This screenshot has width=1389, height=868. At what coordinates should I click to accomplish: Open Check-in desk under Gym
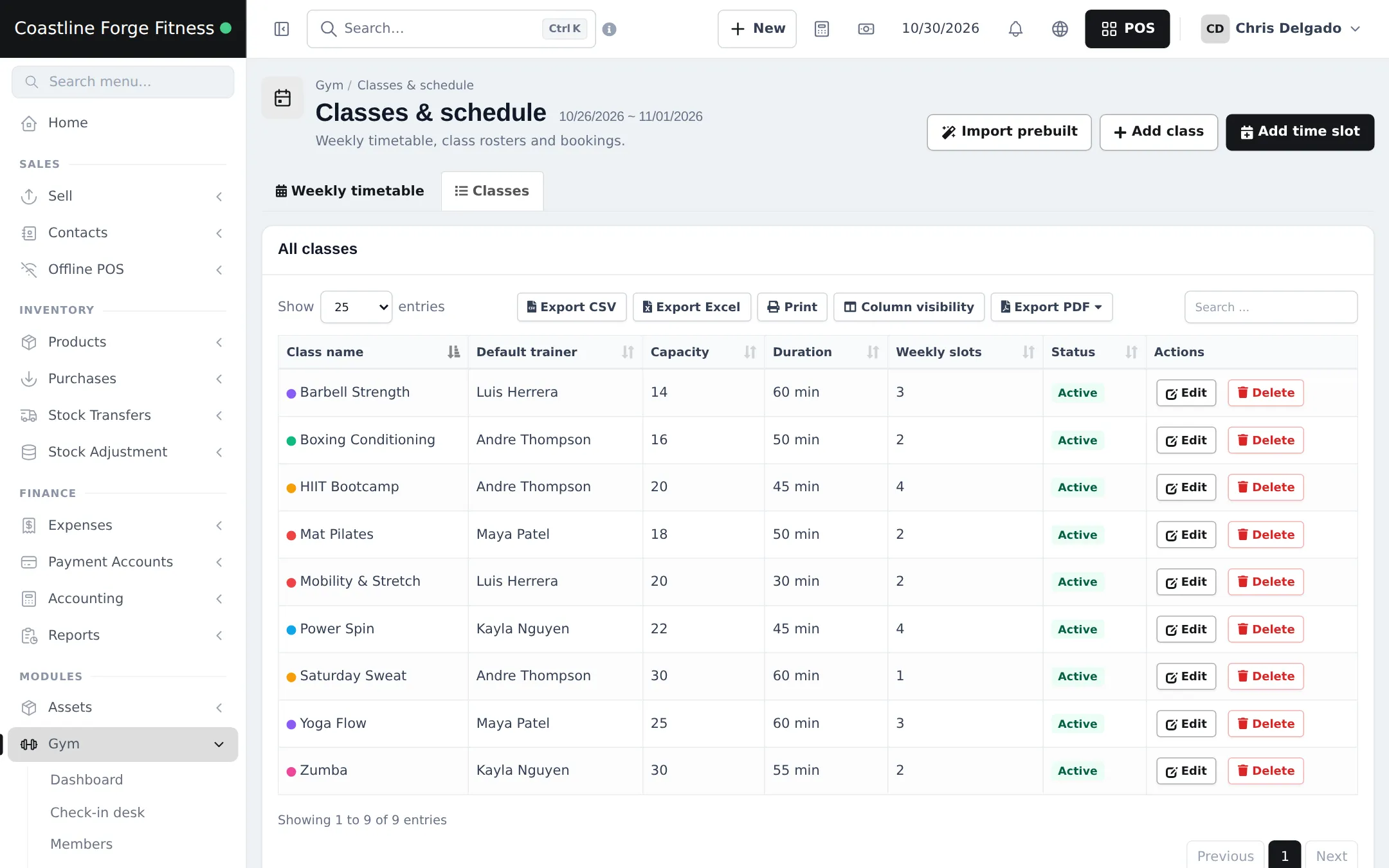(98, 813)
